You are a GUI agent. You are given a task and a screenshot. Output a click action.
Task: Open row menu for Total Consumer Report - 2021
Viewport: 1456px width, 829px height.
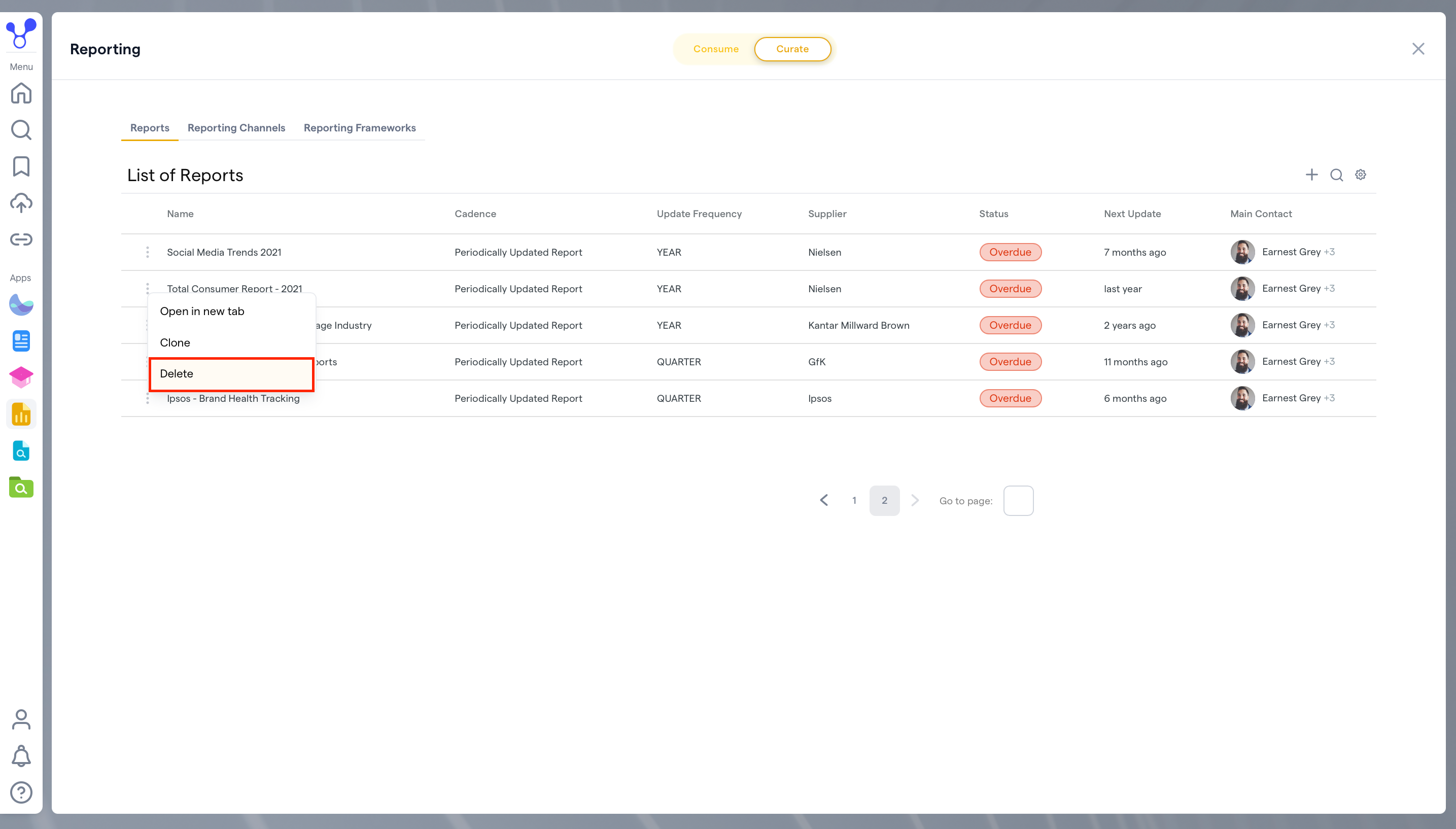pos(148,288)
